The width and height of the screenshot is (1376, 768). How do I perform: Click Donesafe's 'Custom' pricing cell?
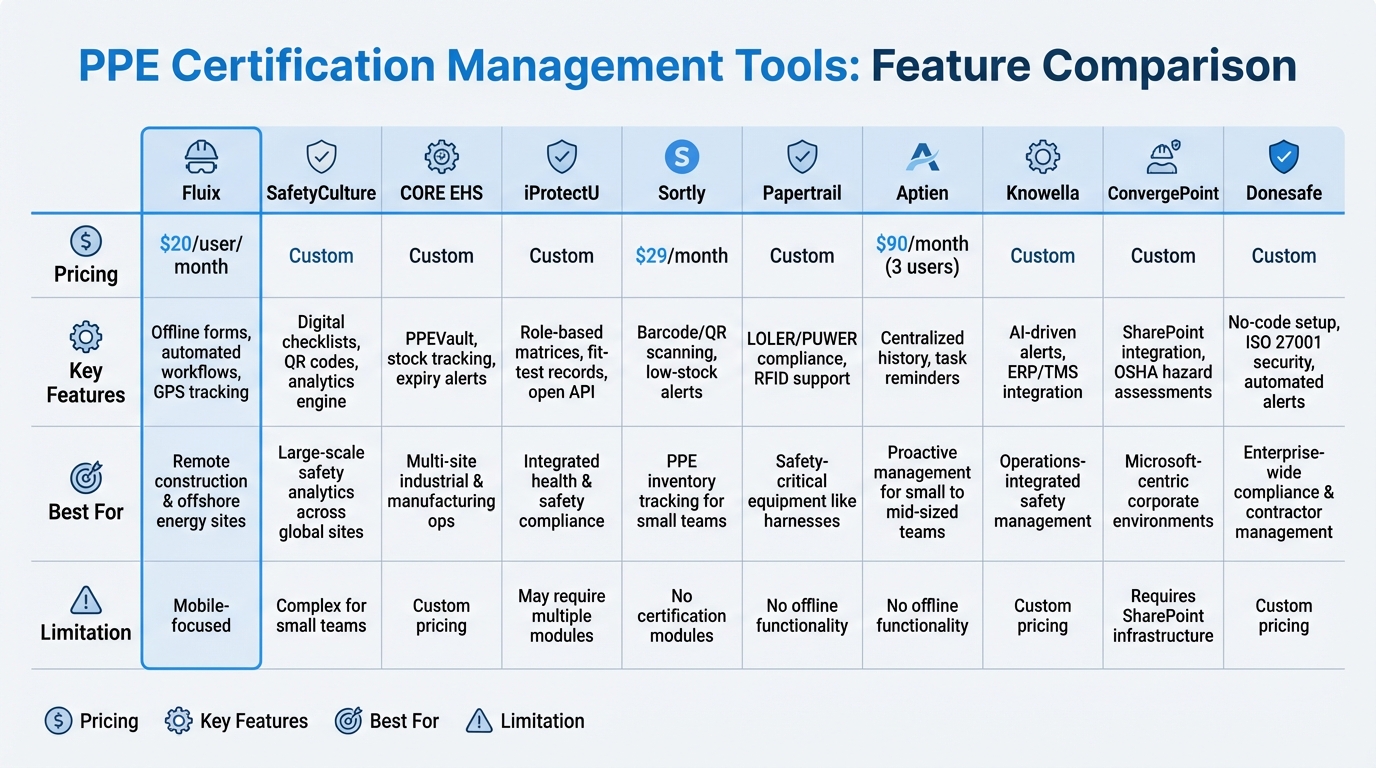tap(1284, 256)
